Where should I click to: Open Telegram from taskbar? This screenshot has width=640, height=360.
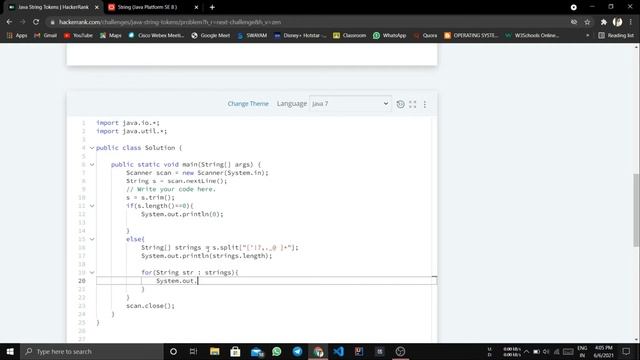298,351
